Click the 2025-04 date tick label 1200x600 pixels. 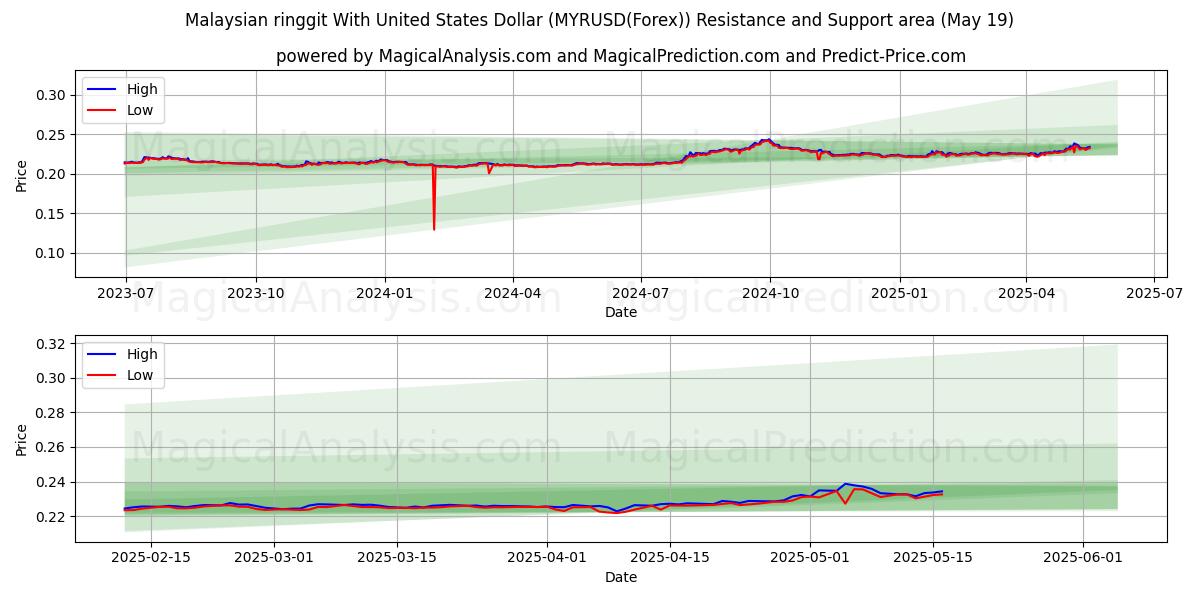[1027, 294]
